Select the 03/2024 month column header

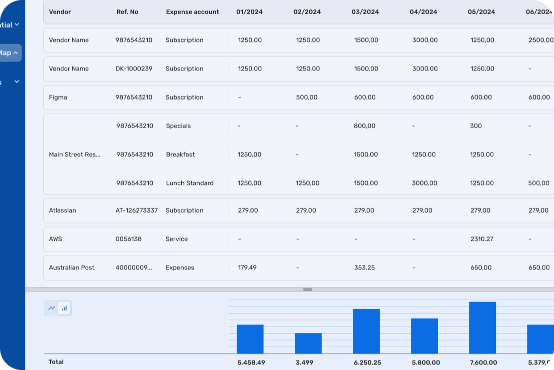[365, 12]
